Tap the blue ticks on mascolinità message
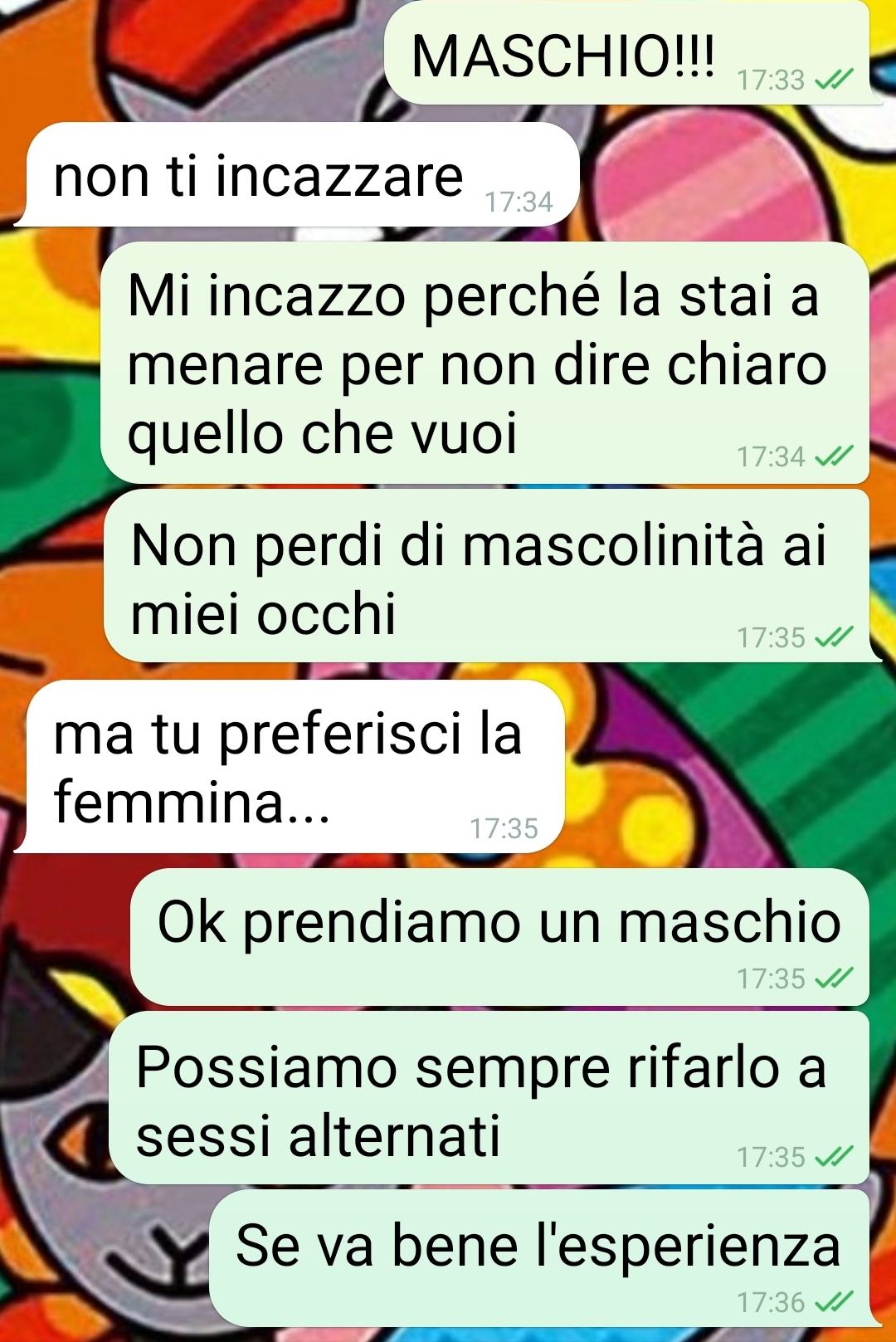This screenshot has width=896, height=1342. (834, 637)
